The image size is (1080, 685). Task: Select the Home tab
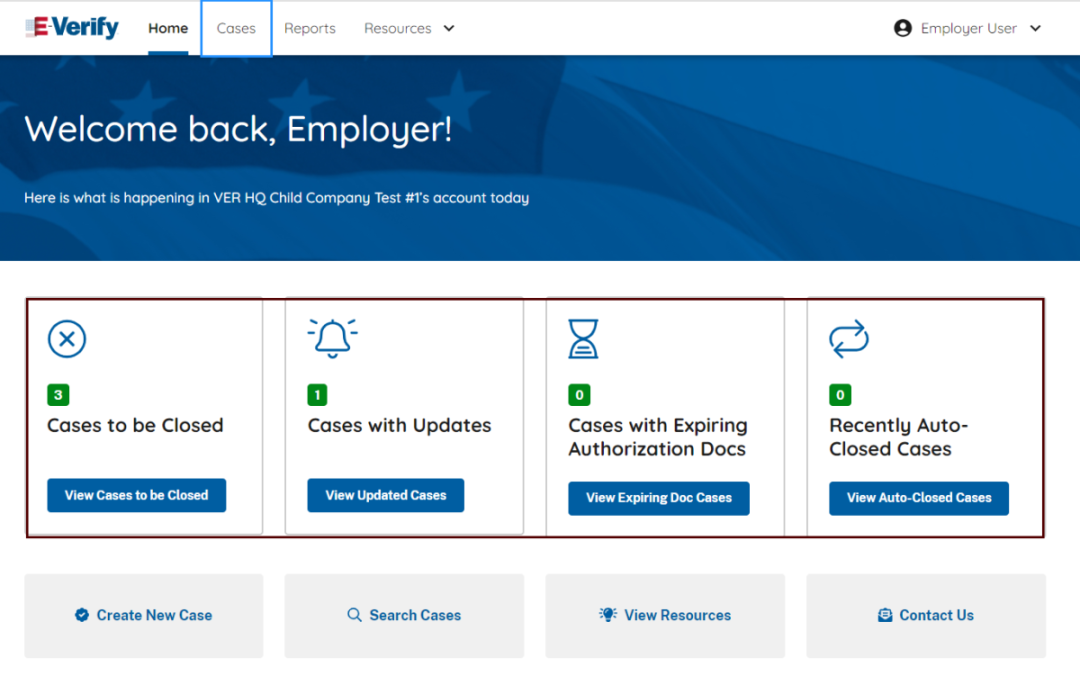tap(168, 28)
